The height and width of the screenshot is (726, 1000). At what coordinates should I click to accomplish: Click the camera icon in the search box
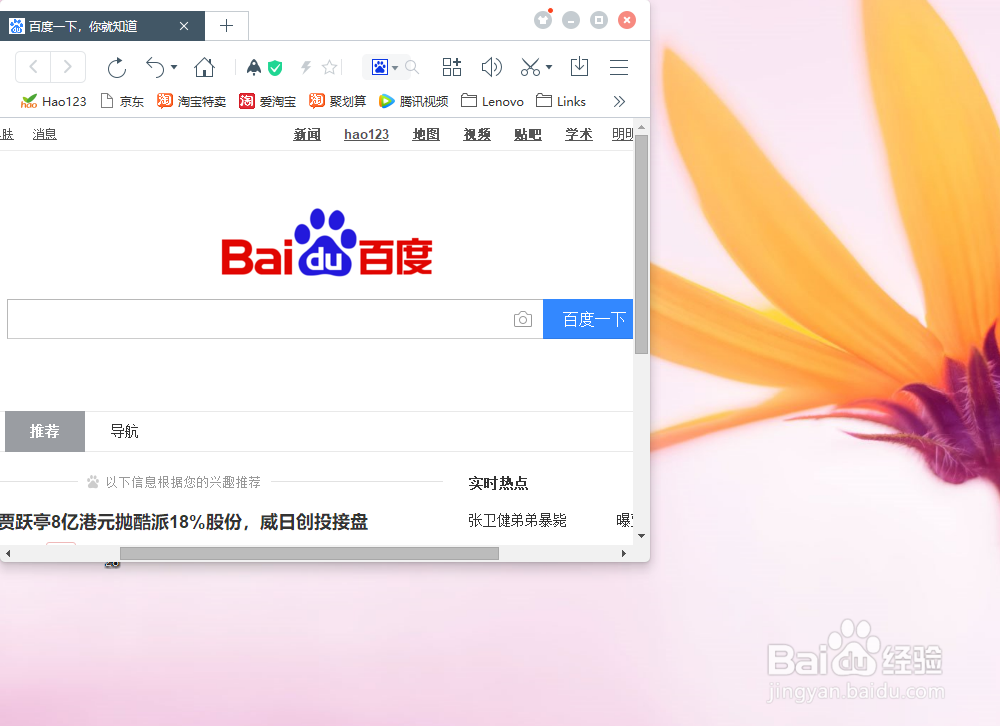522,319
